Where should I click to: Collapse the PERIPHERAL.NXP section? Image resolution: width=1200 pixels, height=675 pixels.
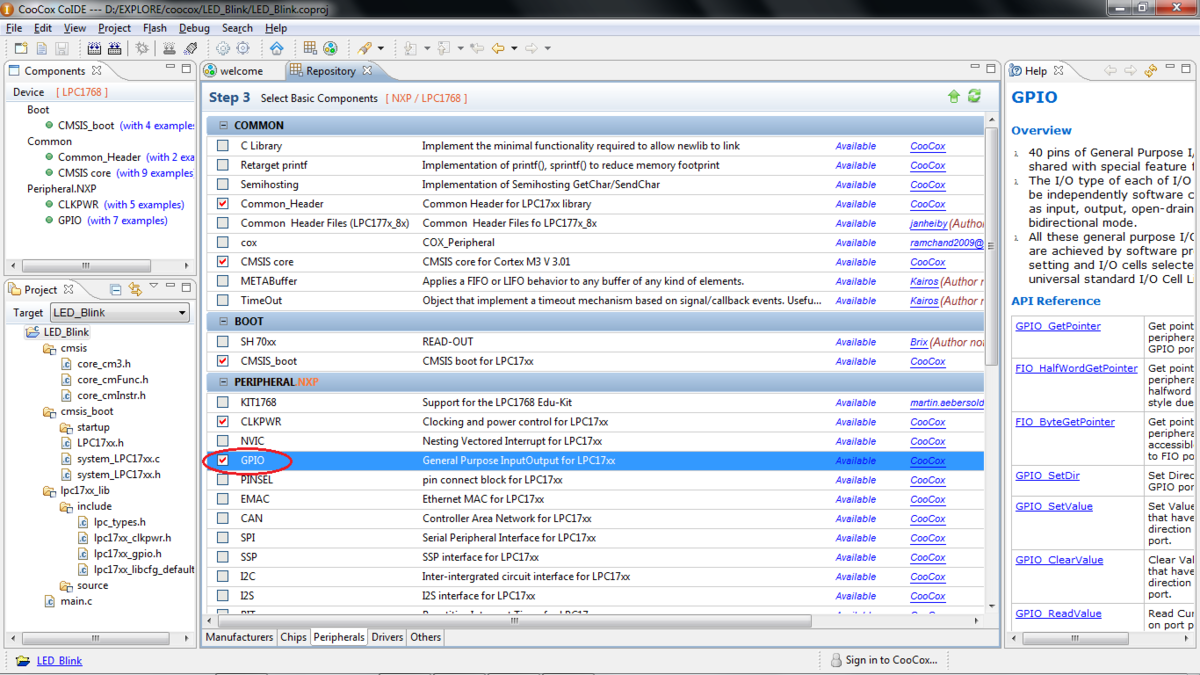click(223, 382)
